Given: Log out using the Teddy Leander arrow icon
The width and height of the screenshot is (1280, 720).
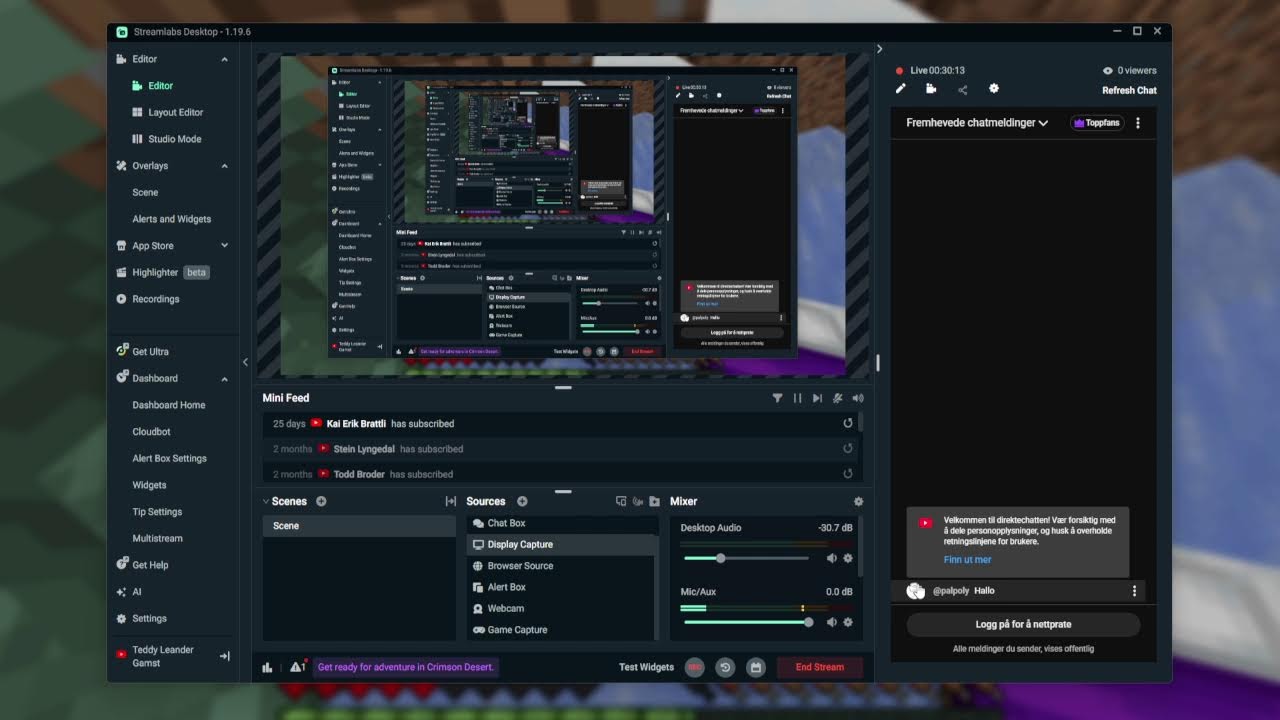Looking at the screenshot, I should 225,656.
